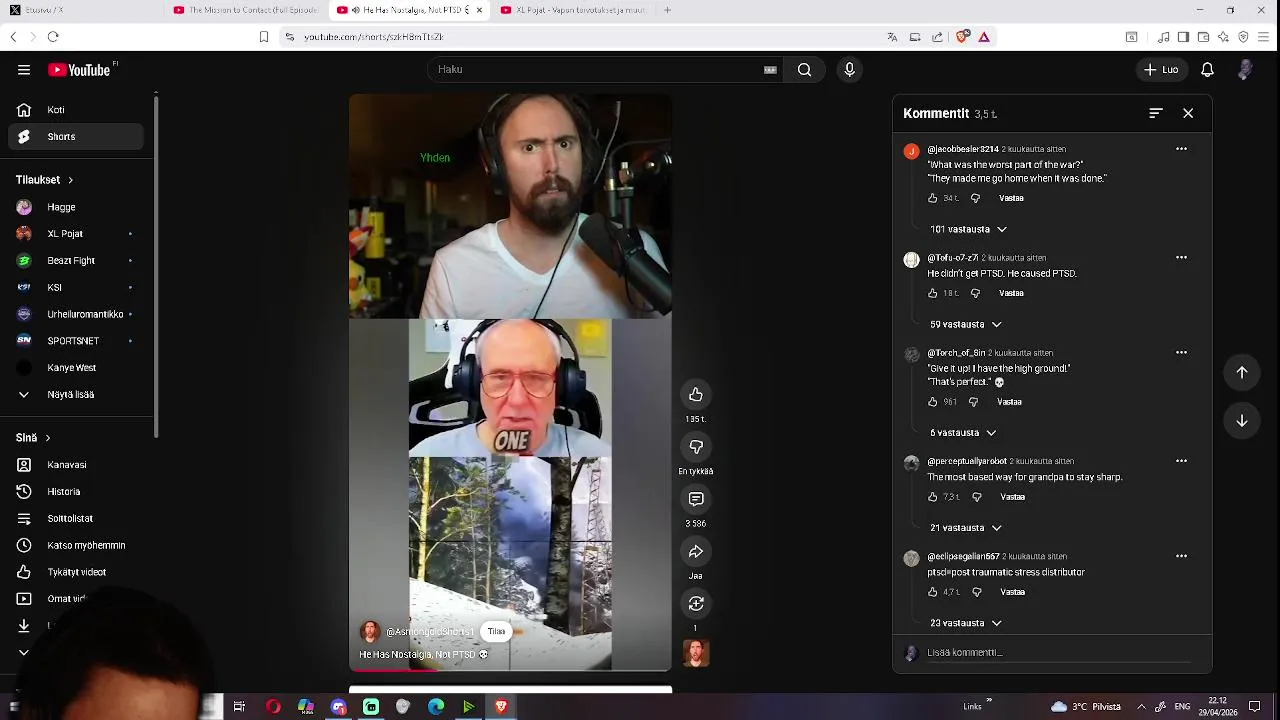Click Luo create button
Screen dimensions: 1280x720
tap(1161, 70)
